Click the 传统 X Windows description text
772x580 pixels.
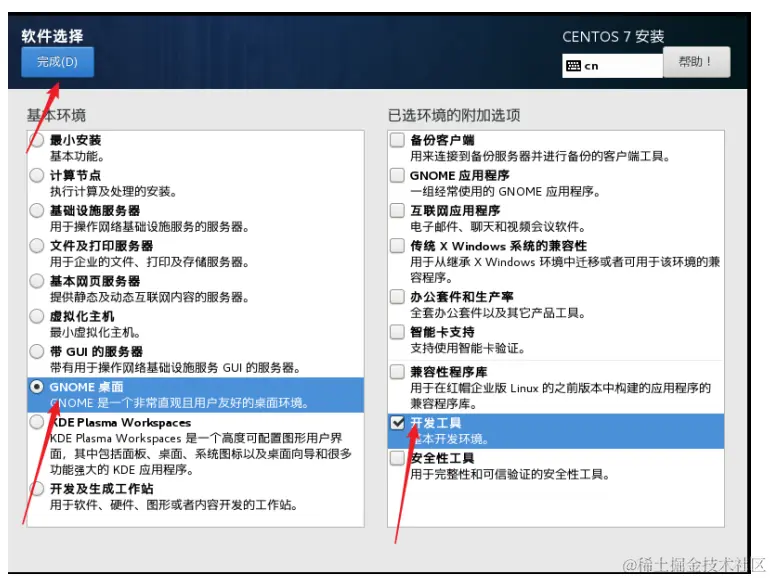pyautogui.click(x=565, y=270)
